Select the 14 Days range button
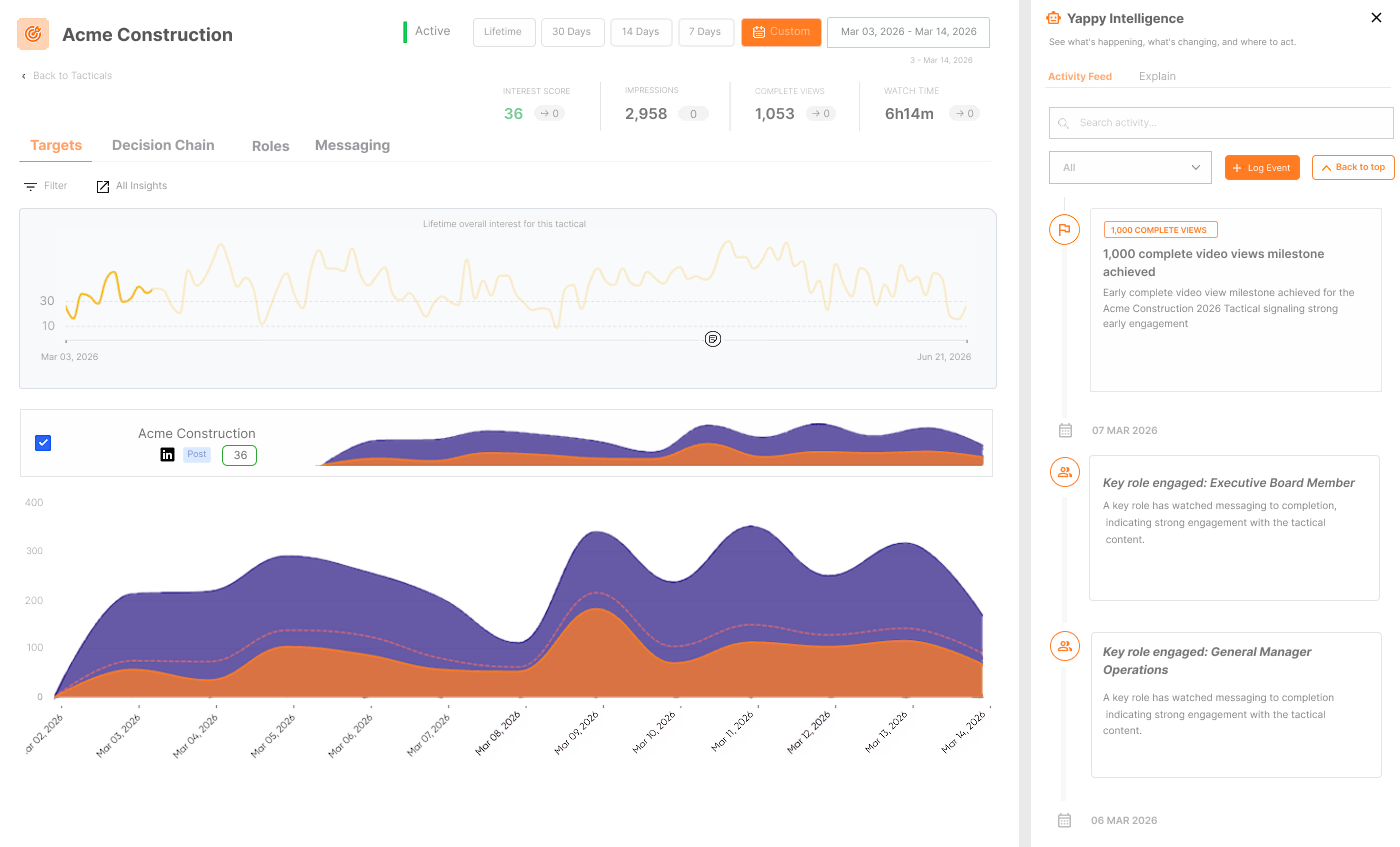 click(640, 32)
